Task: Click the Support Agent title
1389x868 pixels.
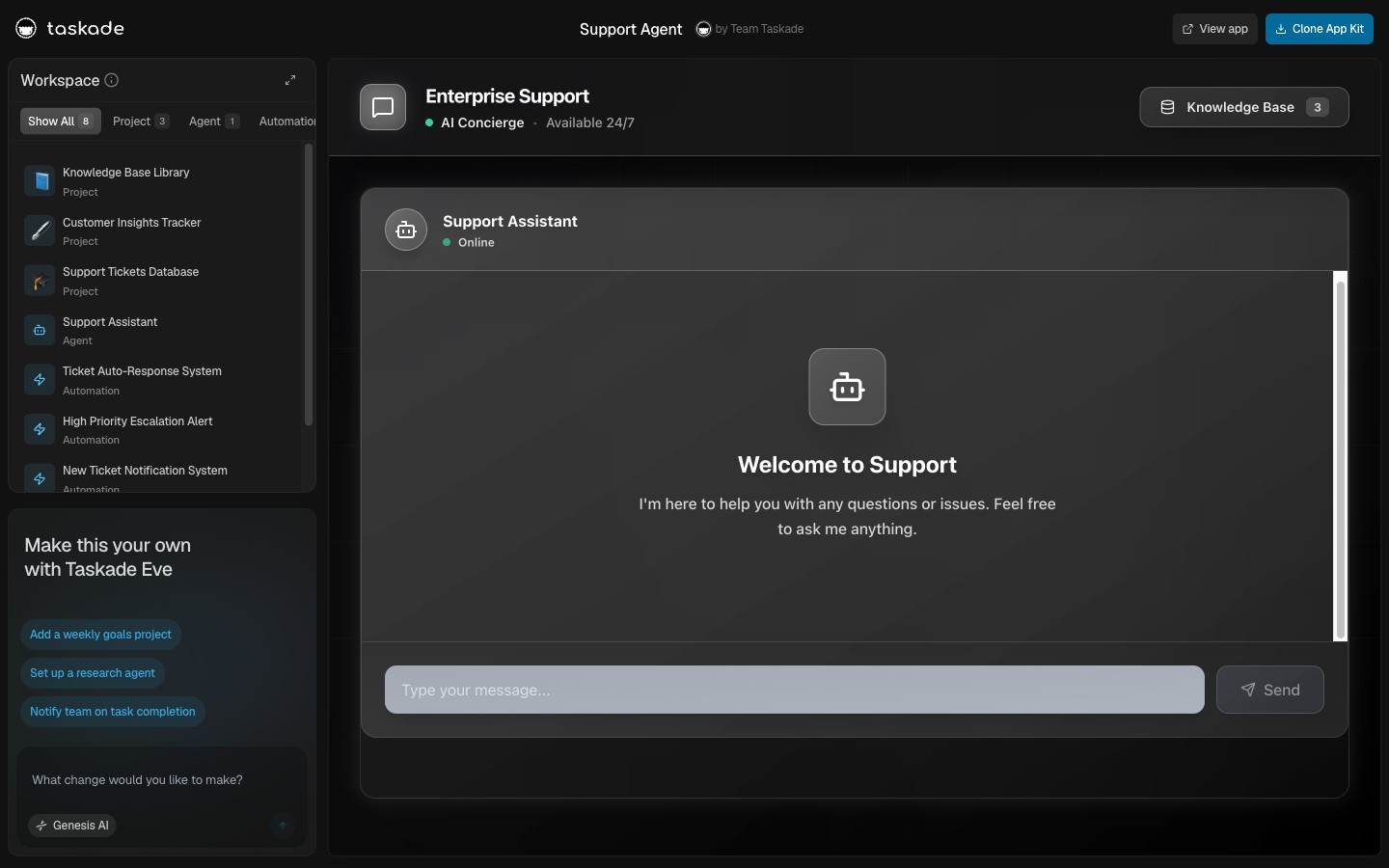Action: [631, 29]
